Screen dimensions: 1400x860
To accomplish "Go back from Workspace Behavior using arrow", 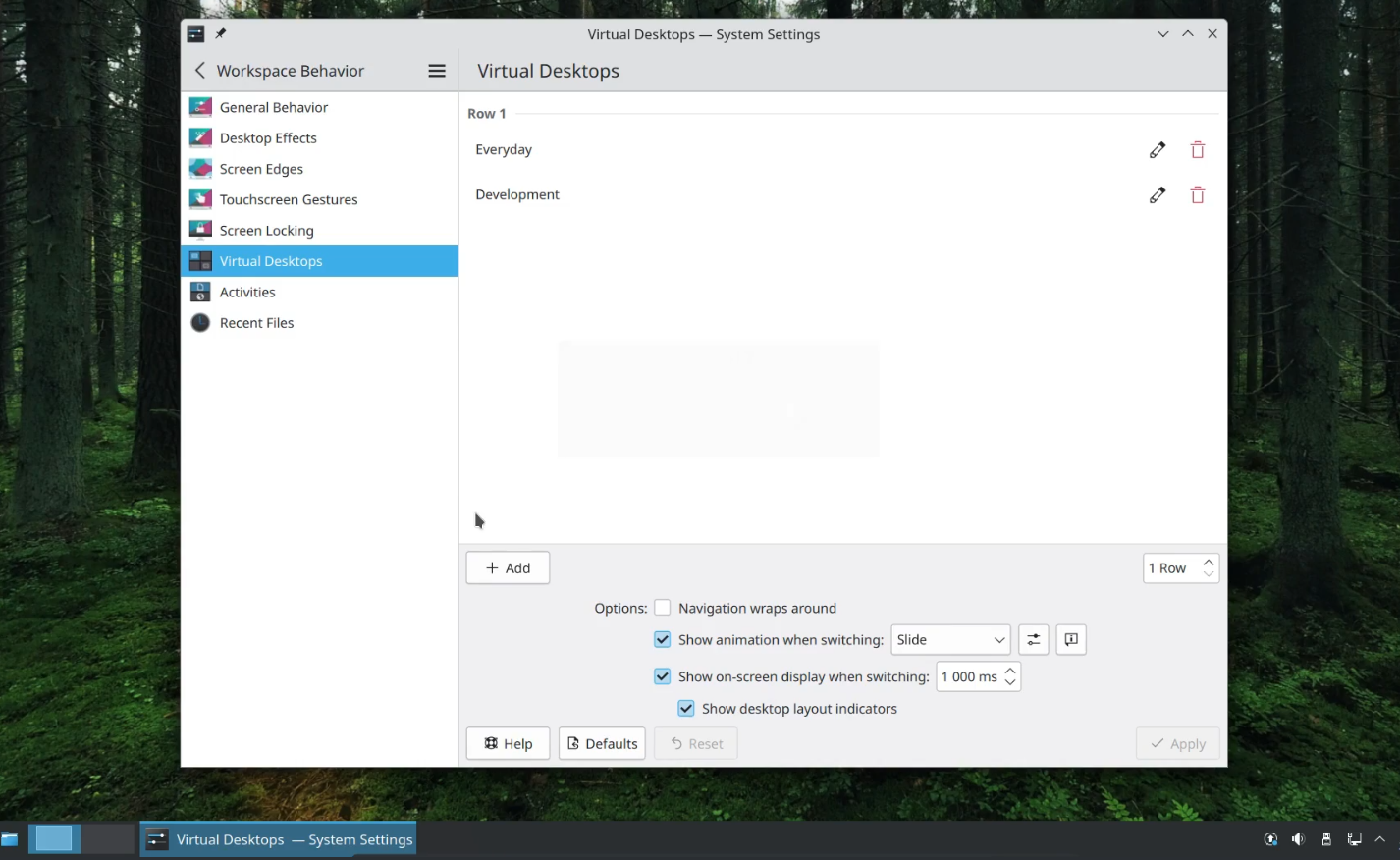I will point(200,71).
